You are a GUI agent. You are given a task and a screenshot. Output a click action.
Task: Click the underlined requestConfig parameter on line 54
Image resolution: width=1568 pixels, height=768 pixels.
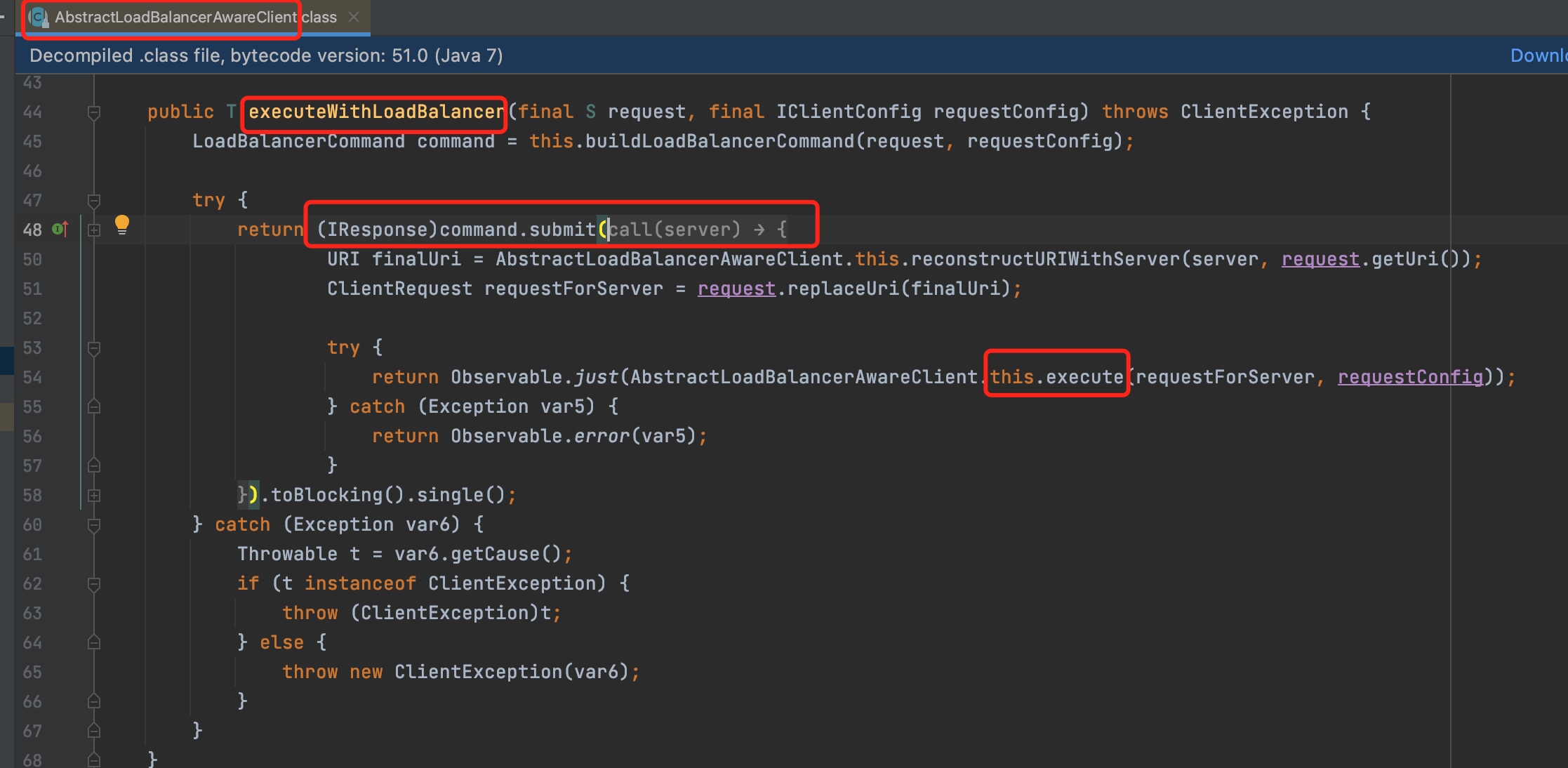1409,377
